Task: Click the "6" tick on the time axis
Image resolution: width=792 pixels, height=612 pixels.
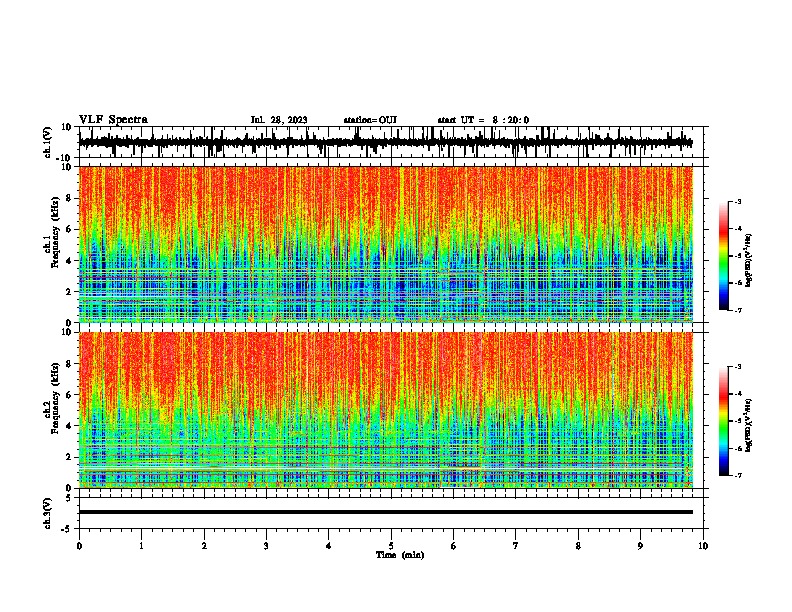Action: (454, 546)
